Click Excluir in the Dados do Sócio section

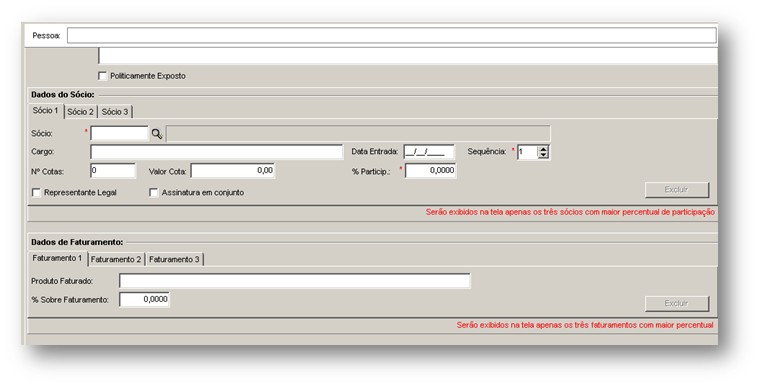point(677,190)
